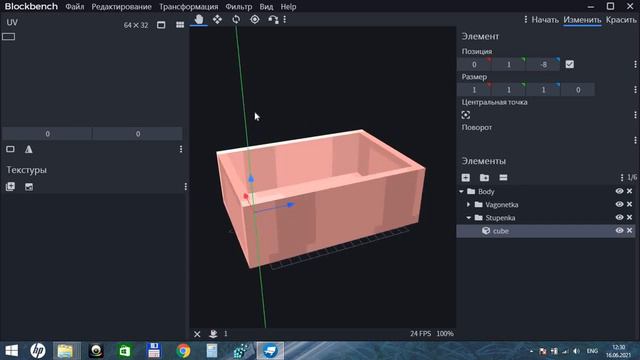Open the Центральная точка options dots
640x360 pixels.
[635, 115]
